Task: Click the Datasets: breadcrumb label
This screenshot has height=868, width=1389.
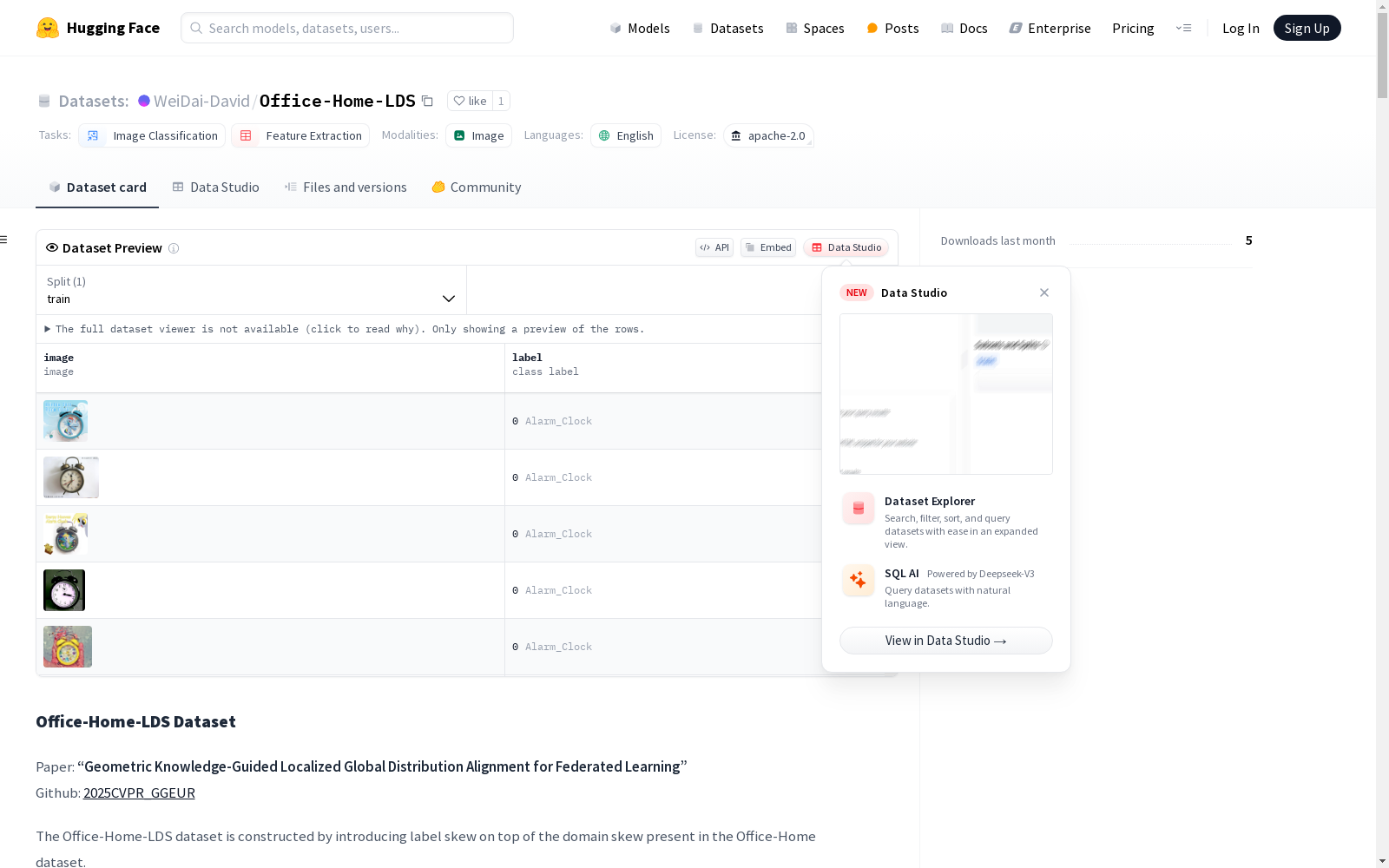Action: tap(94, 101)
